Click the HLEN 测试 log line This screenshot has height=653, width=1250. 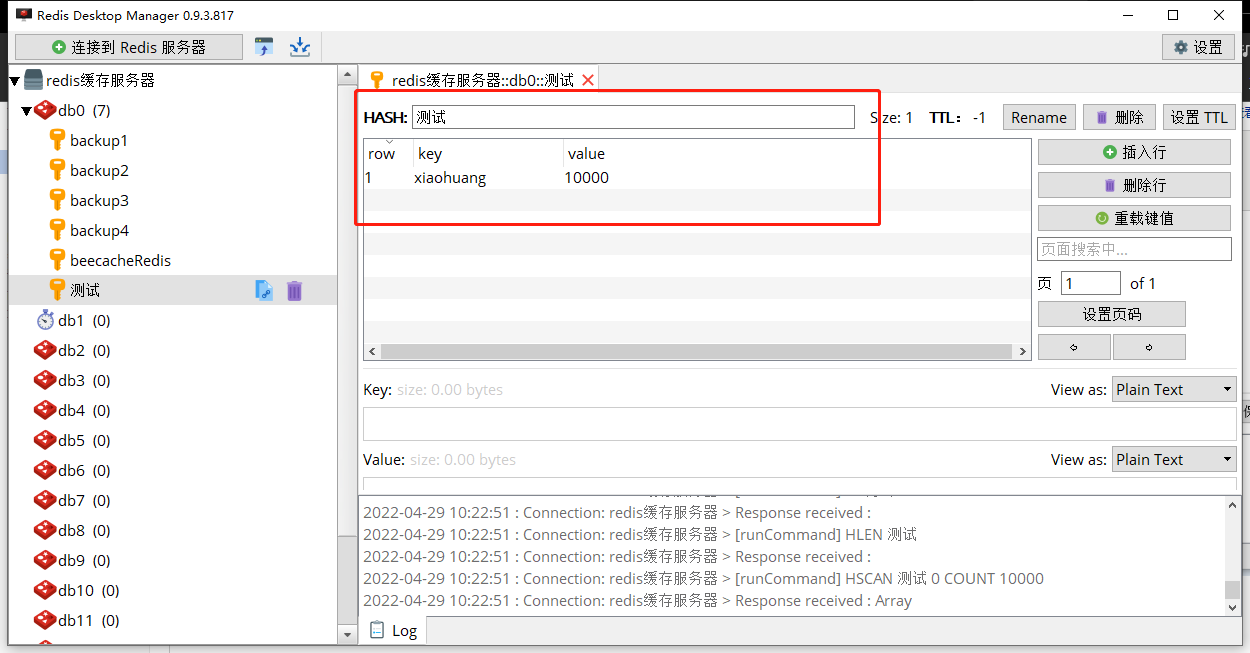coord(640,535)
